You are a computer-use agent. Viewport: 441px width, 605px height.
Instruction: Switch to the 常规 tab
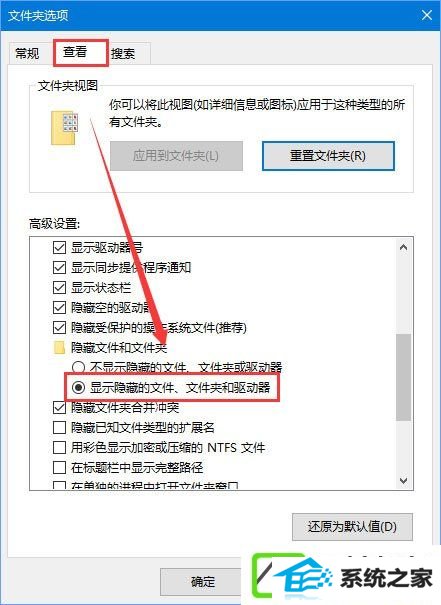click(27, 53)
